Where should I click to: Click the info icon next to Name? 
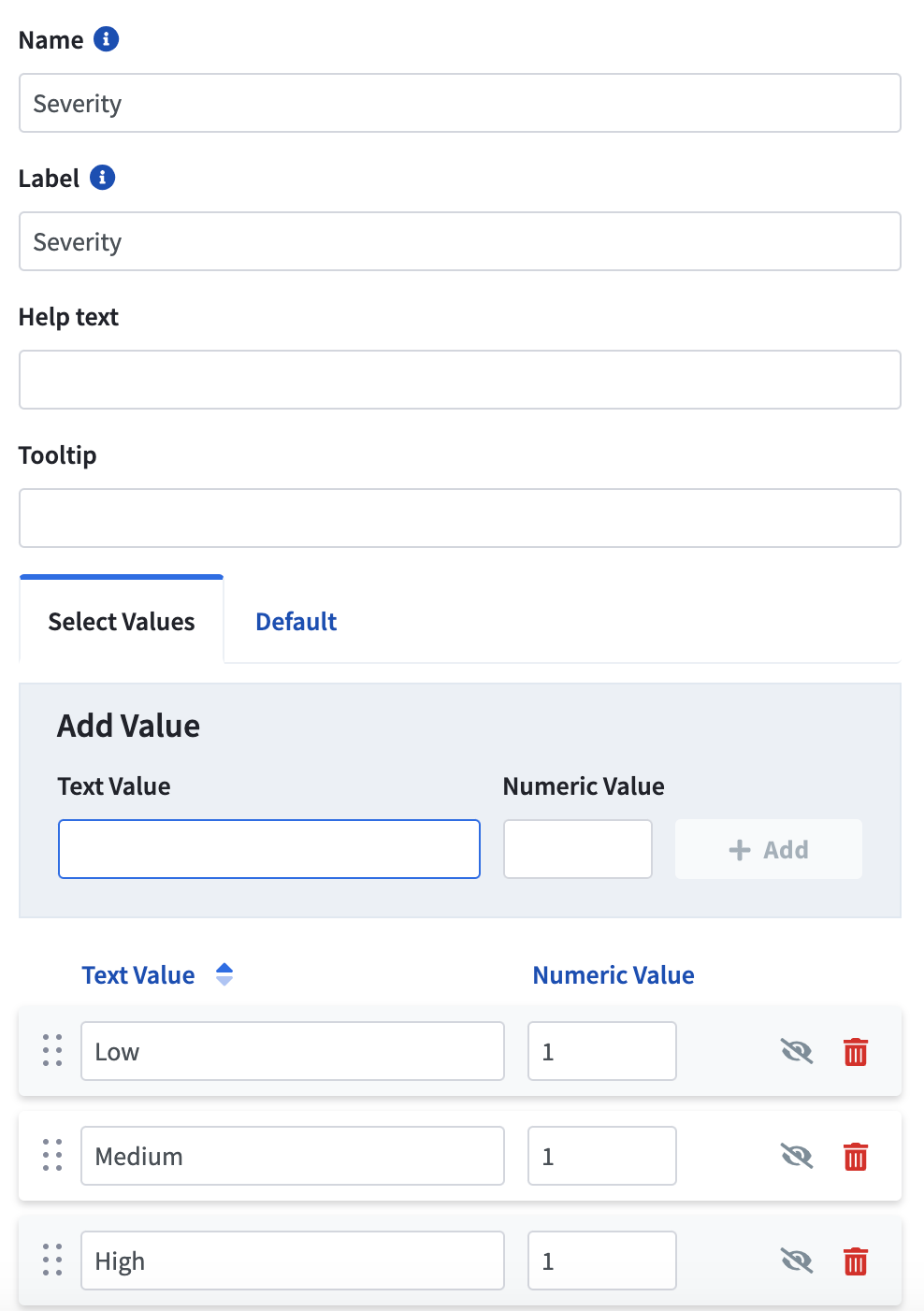pos(107,39)
